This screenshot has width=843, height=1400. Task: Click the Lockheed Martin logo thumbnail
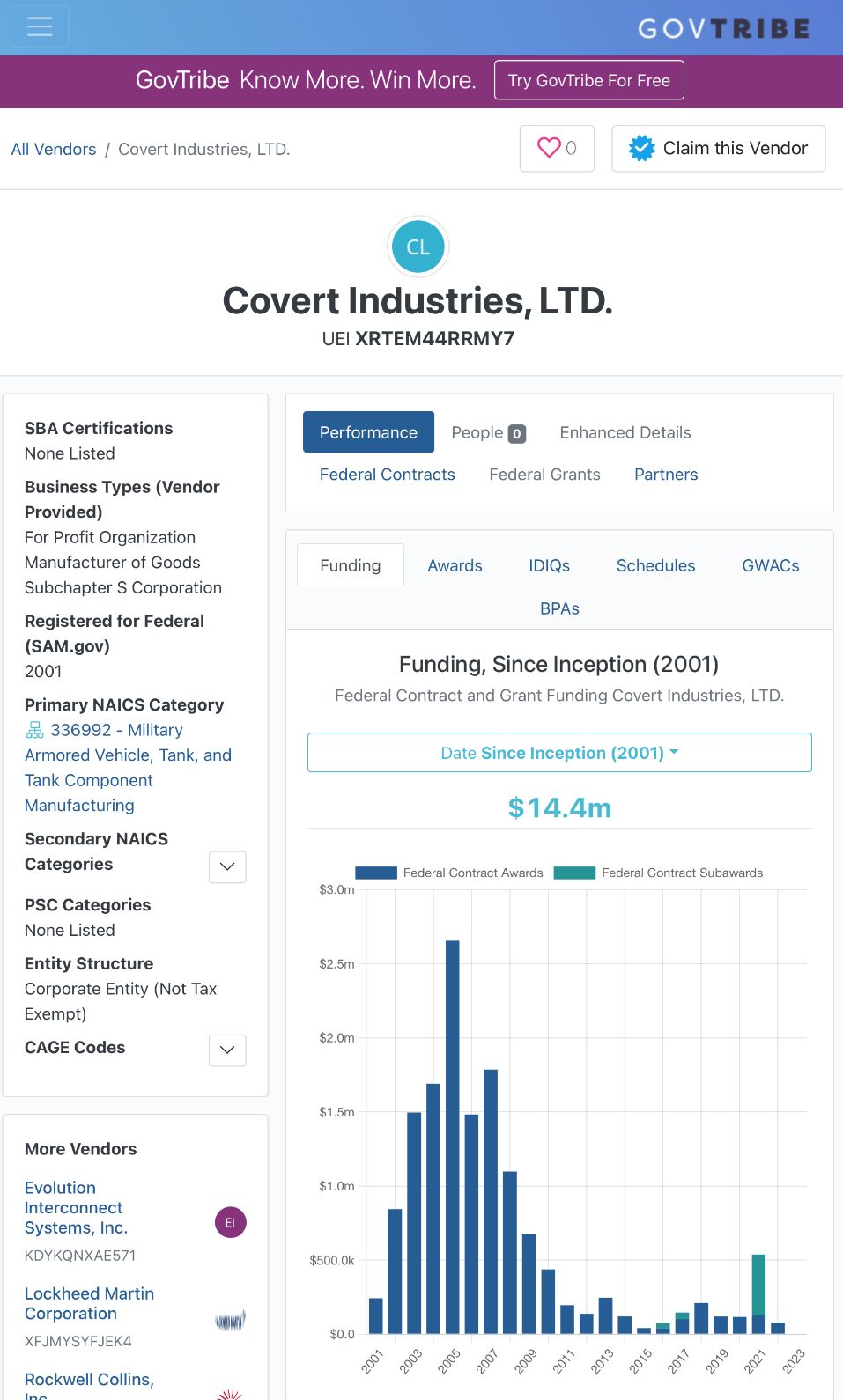point(231,1320)
